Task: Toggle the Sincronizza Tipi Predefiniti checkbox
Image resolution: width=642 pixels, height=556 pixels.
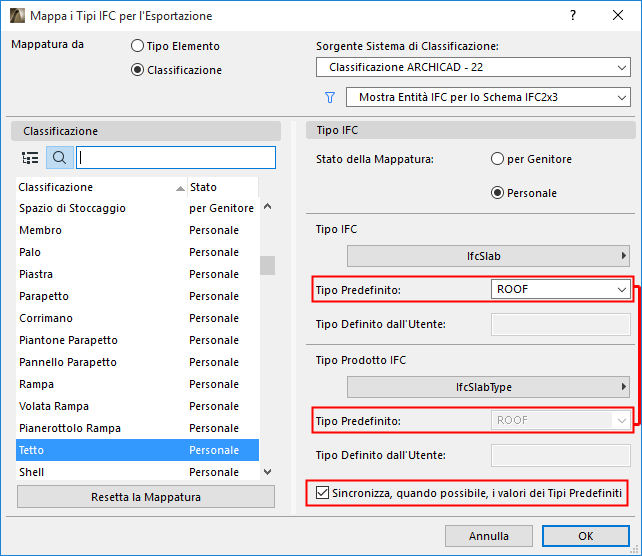Action: point(322,493)
